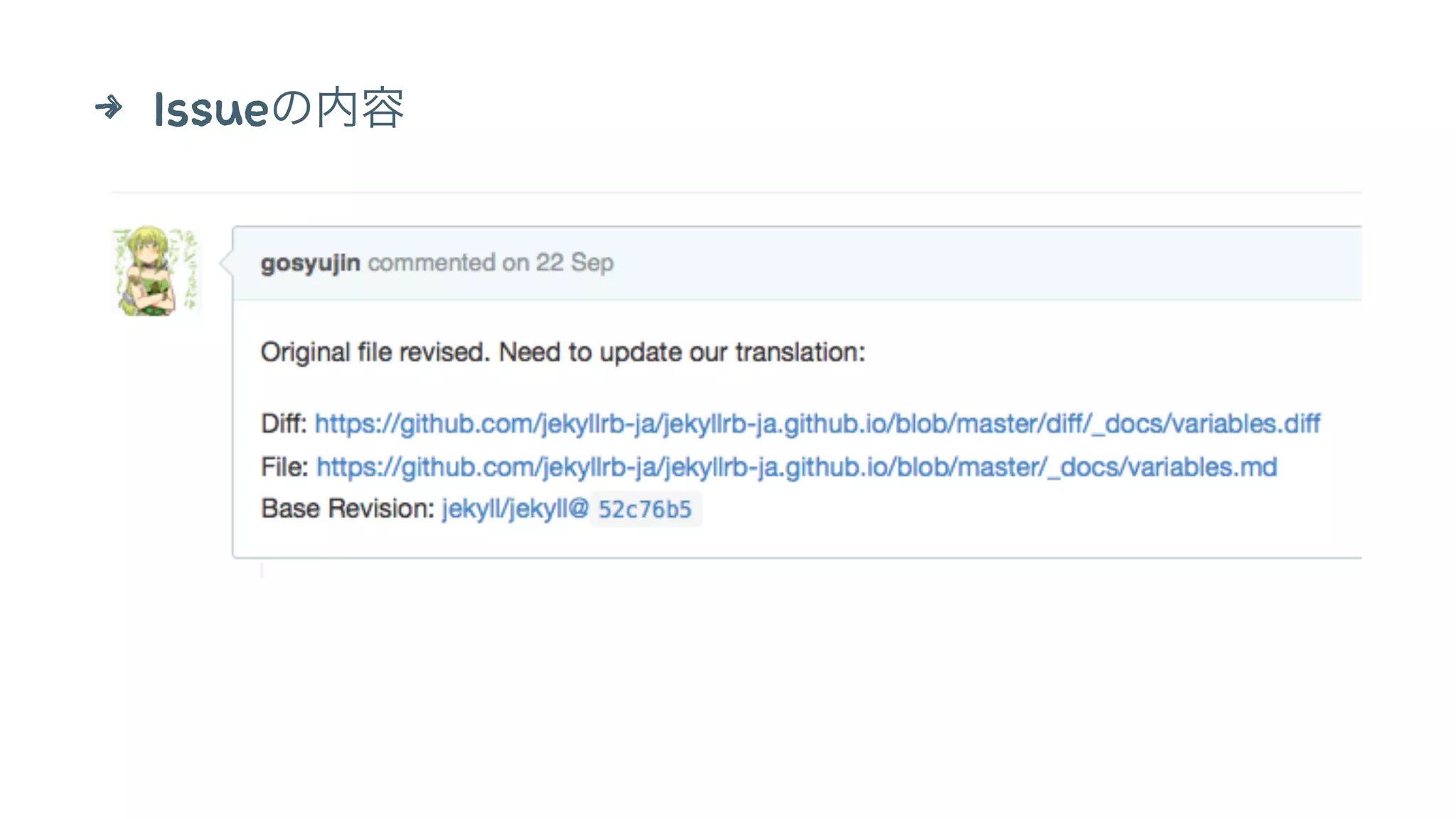Click the "Diff:" label text

283,424
